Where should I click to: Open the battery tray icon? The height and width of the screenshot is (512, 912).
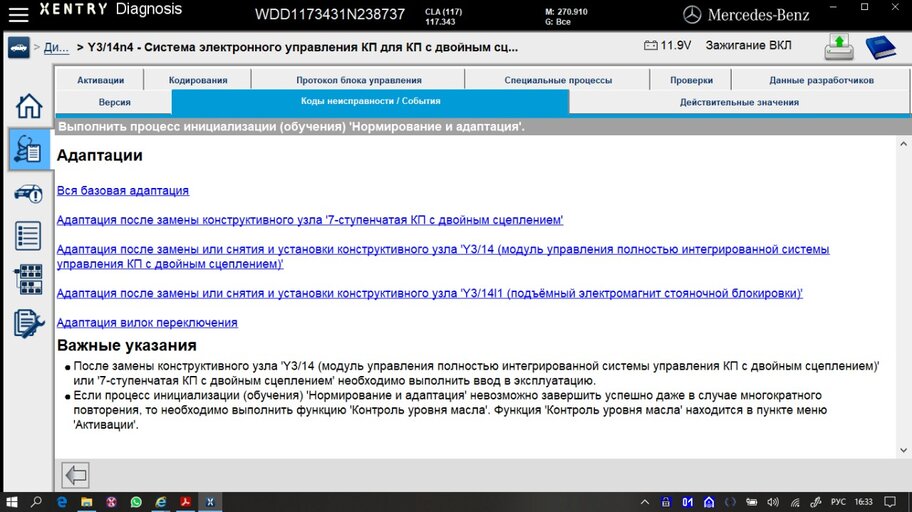(751, 502)
